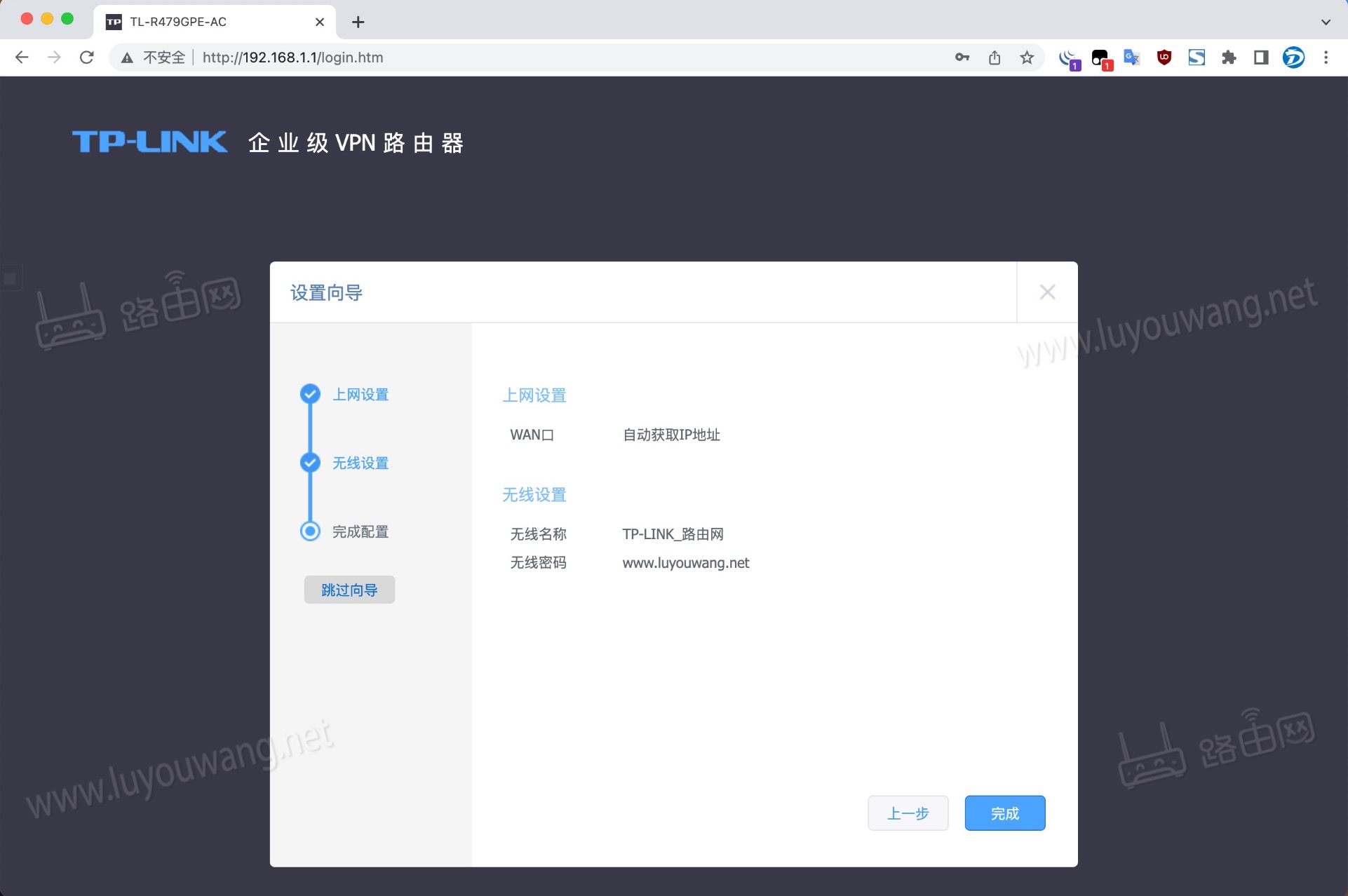Click 上一步 to go back
The image size is (1348, 896).
point(907,813)
